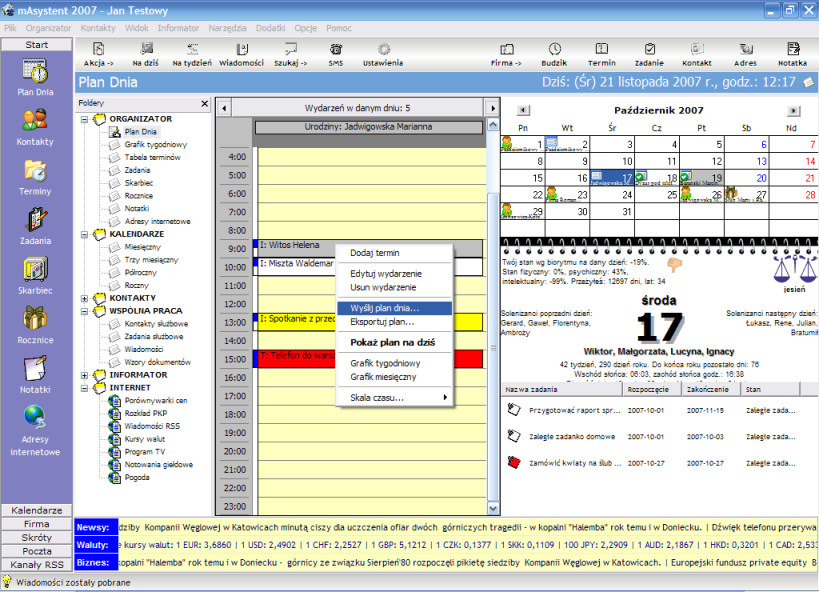Screen dimensions: 819x592
Task: Go to previous day in day plan
Action: (224, 108)
